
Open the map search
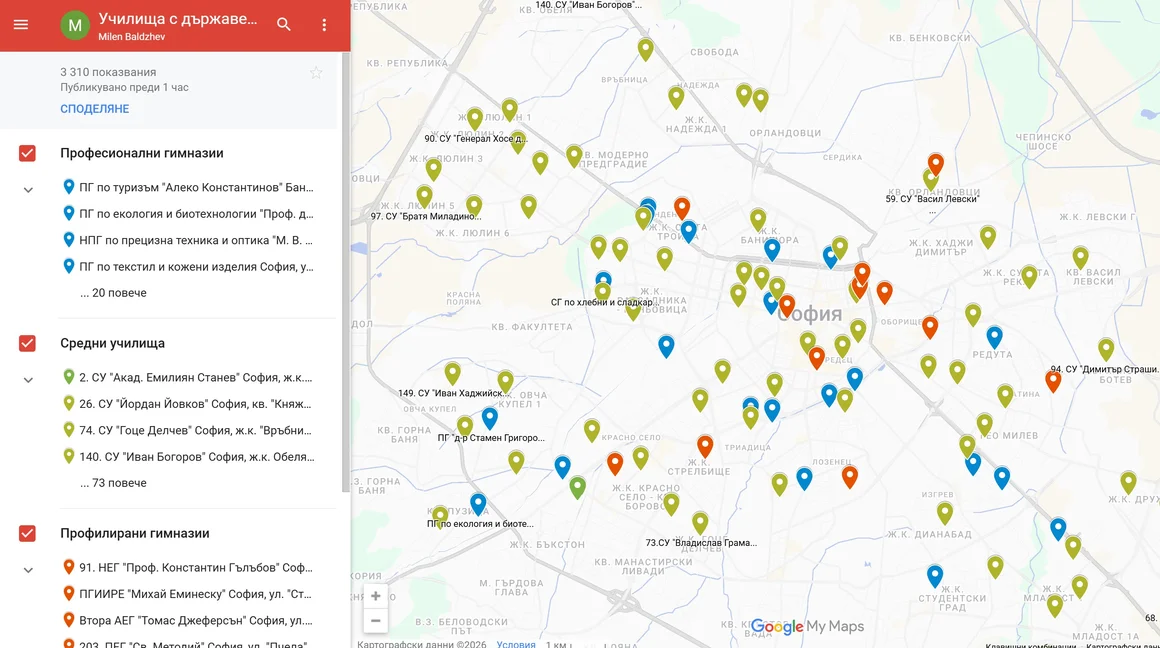[x=283, y=24]
